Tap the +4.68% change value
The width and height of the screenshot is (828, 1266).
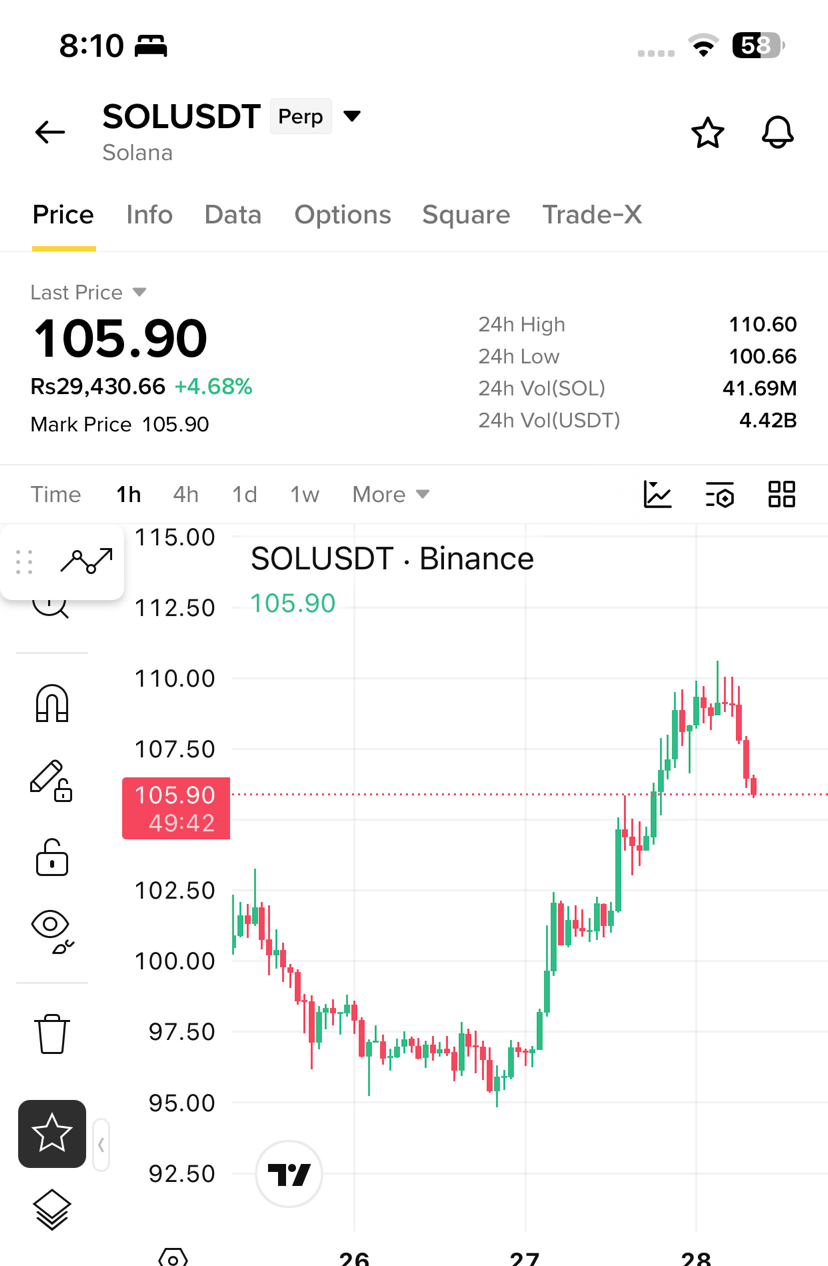point(213,386)
